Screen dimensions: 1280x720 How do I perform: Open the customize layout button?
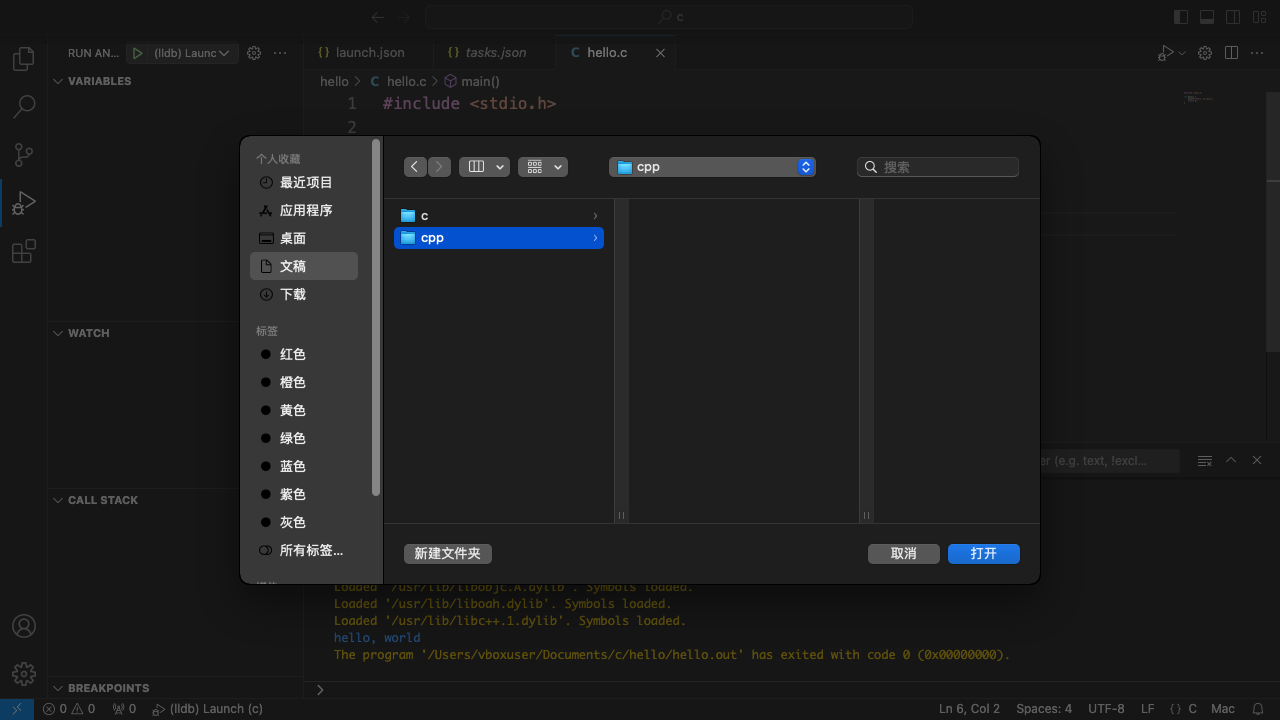[1259, 17]
